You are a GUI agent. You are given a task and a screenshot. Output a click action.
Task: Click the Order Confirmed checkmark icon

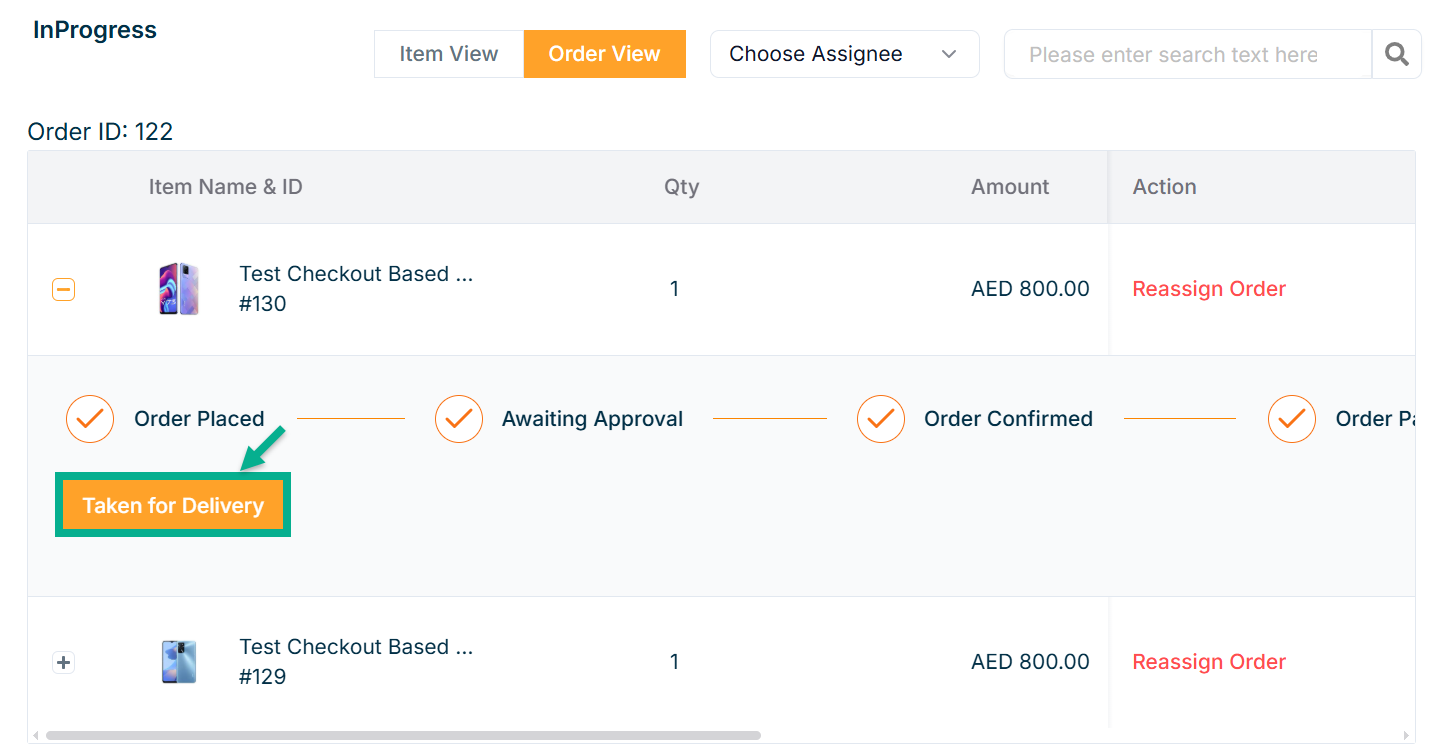[881, 419]
